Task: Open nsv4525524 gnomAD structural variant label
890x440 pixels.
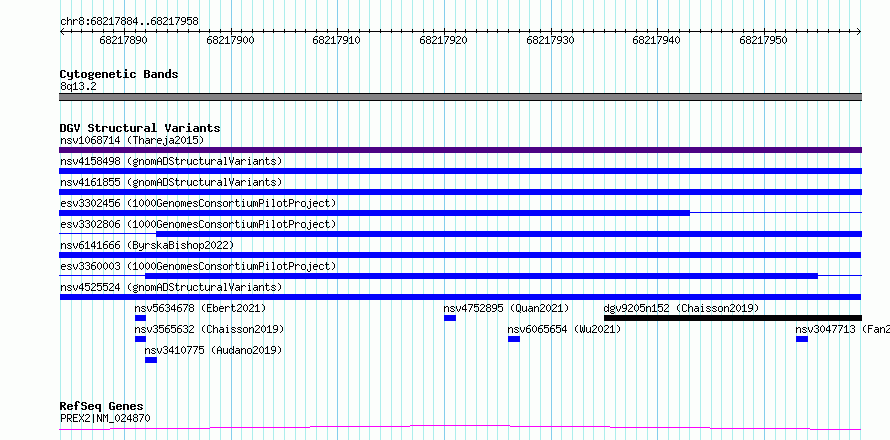Action: pos(171,287)
